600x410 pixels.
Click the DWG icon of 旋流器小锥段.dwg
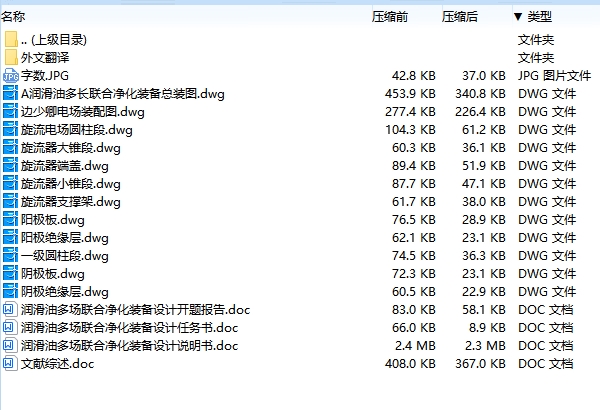[x=11, y=184]
